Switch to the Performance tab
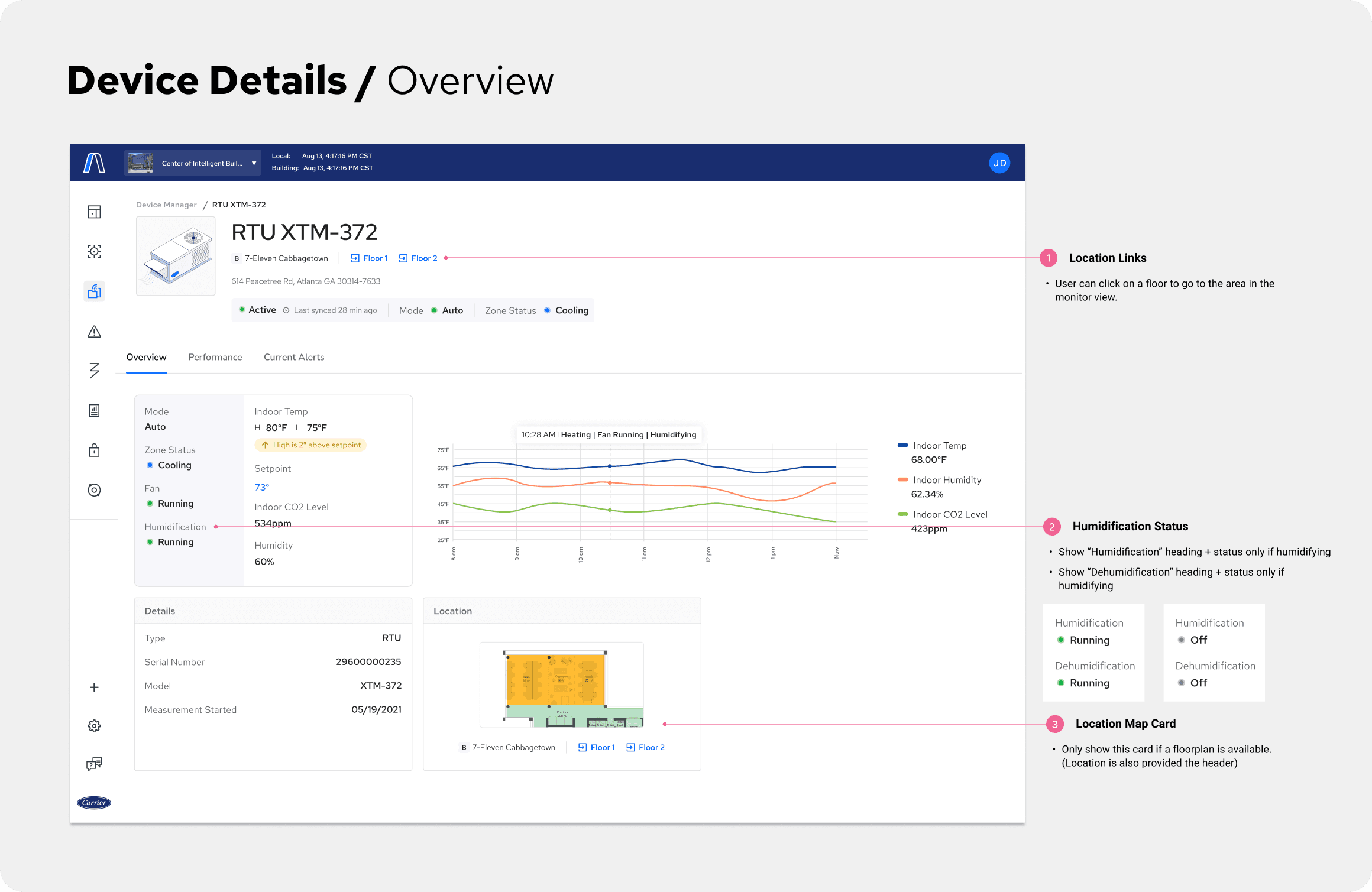The height and width of the screenshot is (892, 1372). 215,357
